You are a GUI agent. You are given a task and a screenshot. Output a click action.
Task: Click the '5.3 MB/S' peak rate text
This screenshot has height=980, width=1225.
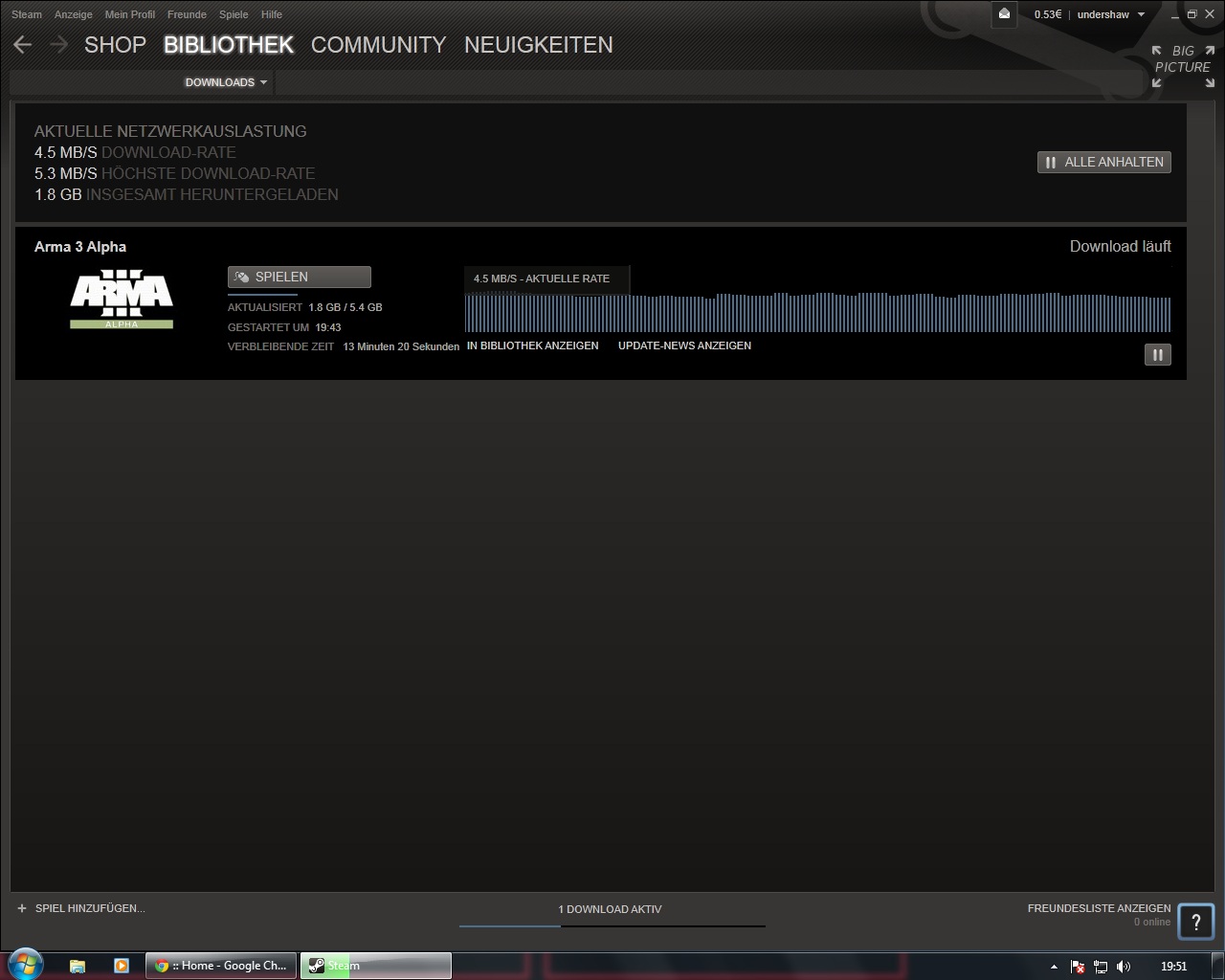tap(66, 173)
